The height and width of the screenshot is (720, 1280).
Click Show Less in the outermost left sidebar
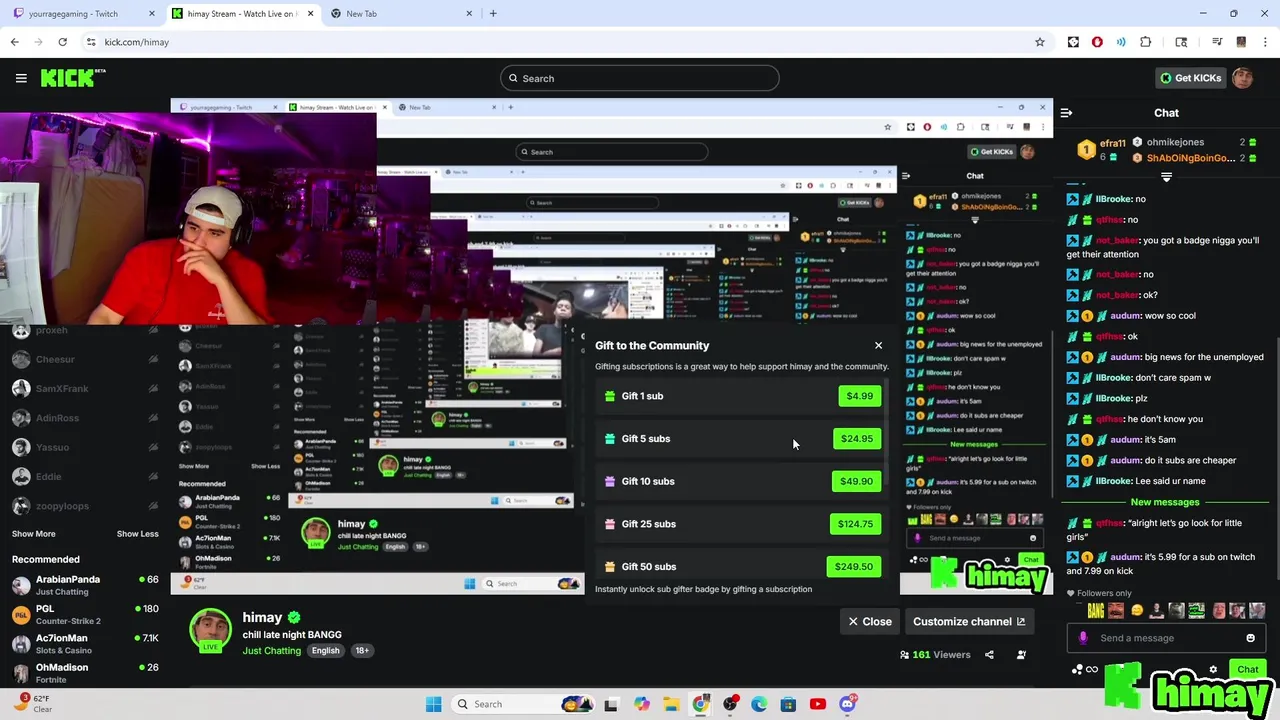(137, 534)
